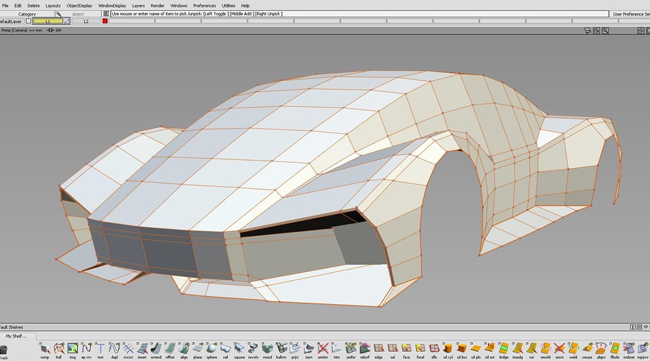Select the L2 layer button

86,21
